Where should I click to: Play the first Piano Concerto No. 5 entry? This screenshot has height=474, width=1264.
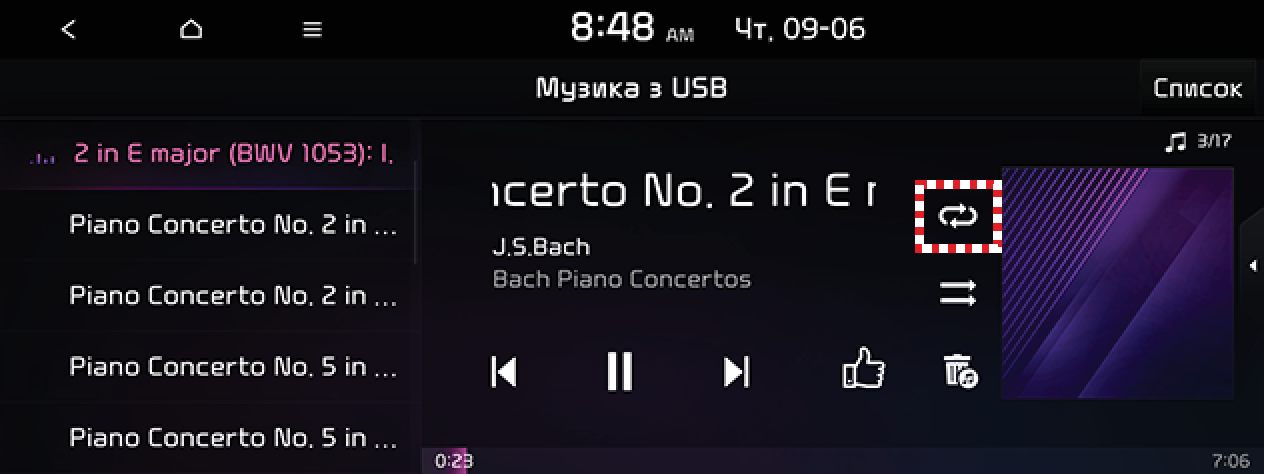(x=208, y=366)
